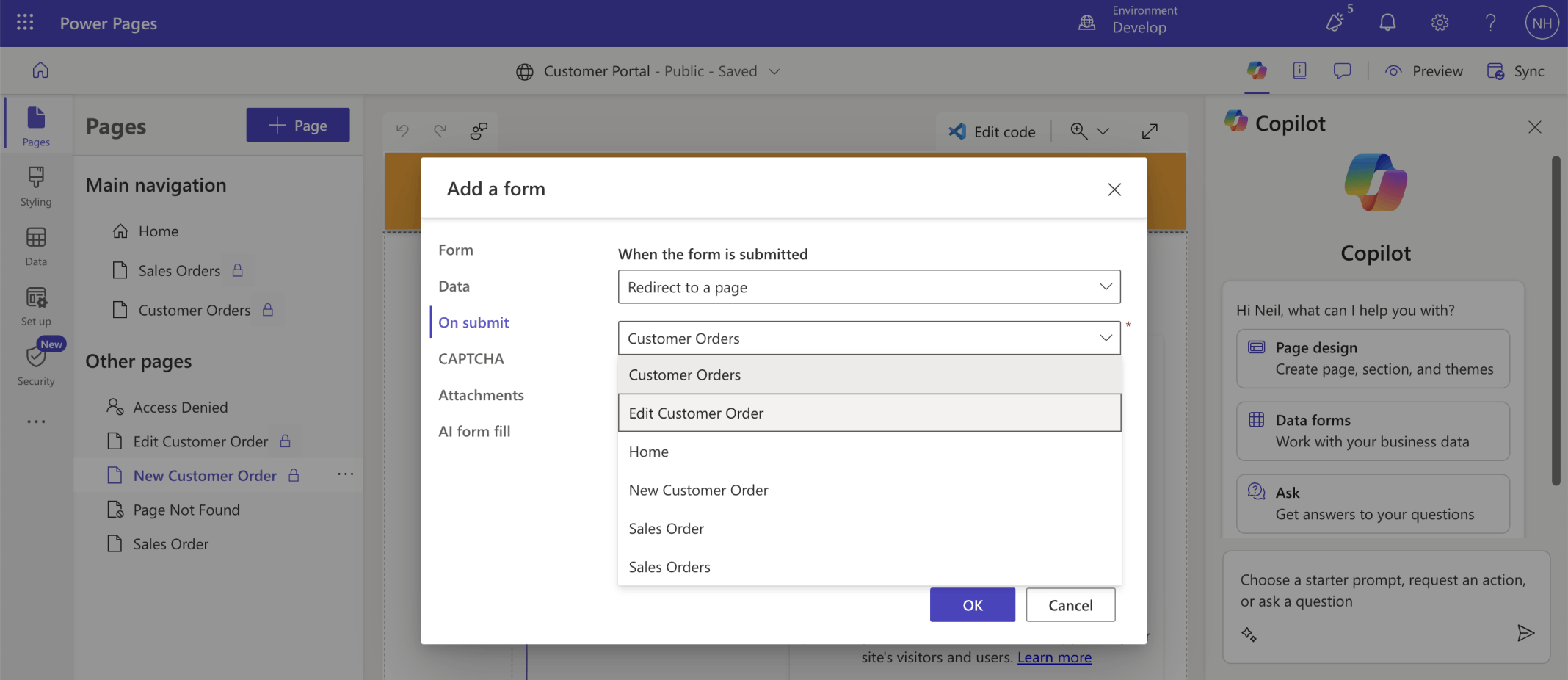Choose Sales Orders redirect page option
Viewport: 1568px width, 680px height.
(x=669, y=567)
